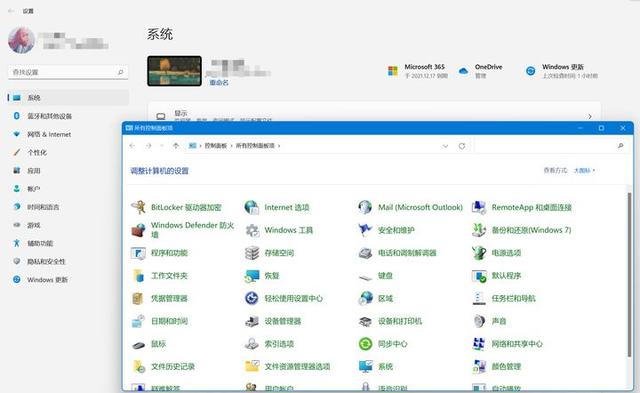Select 个性化 in Settings sidebar
The image size is (640, 393).
coord(68,153)
